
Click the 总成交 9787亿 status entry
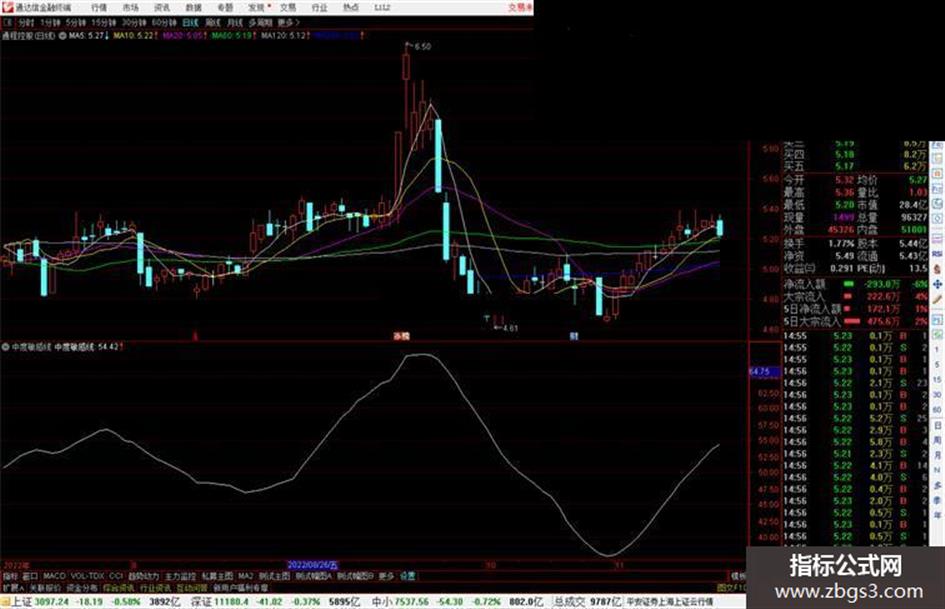pyautogui.click(x=587, y=602)
